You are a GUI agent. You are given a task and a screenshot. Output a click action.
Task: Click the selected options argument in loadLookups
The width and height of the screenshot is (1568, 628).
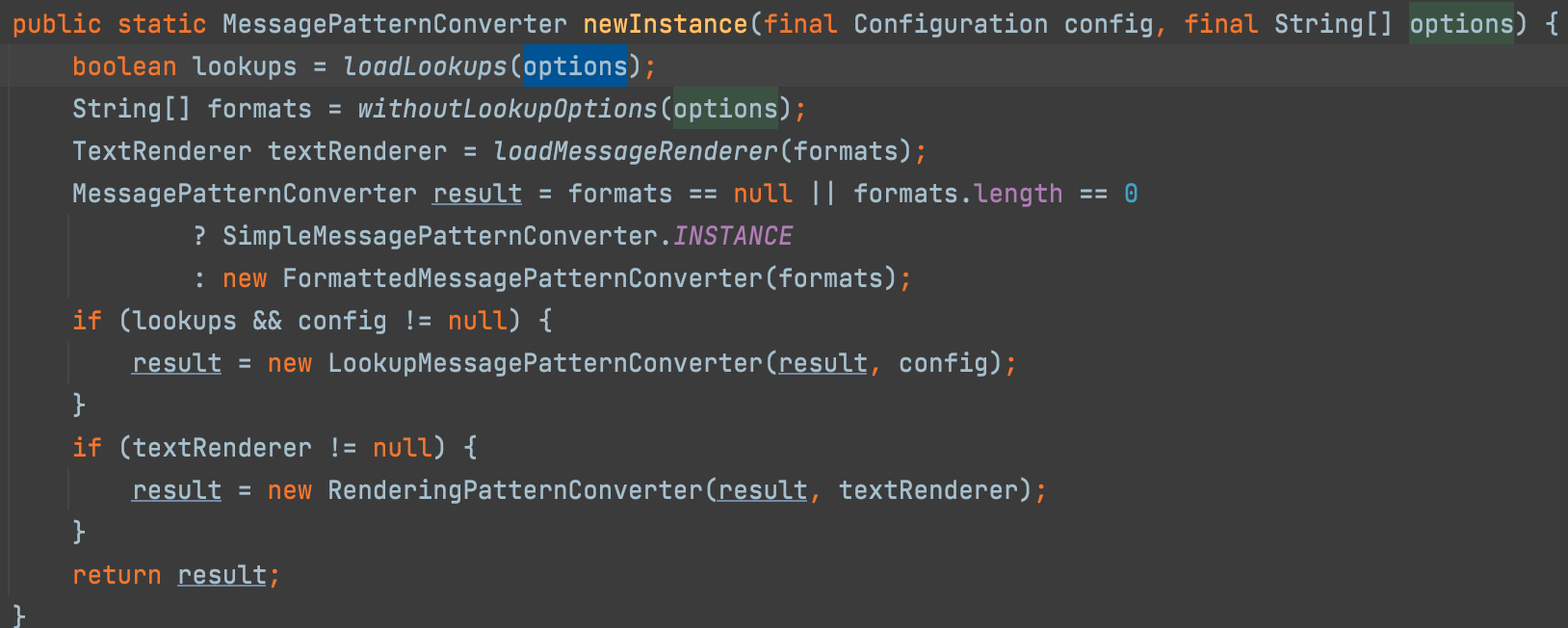pyautogui.click(x=575, y=66)
